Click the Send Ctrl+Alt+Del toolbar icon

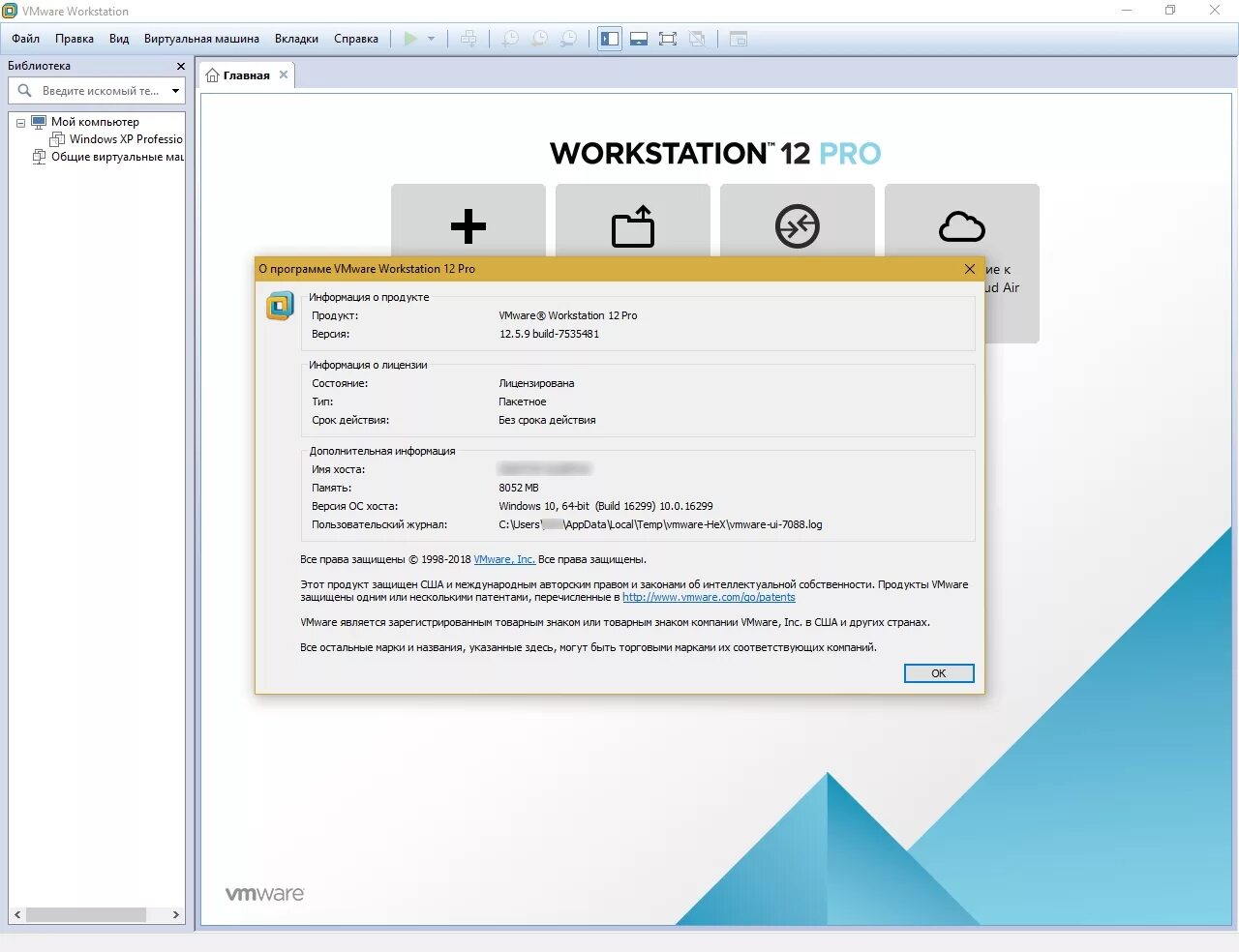click(x=468, y=39)
